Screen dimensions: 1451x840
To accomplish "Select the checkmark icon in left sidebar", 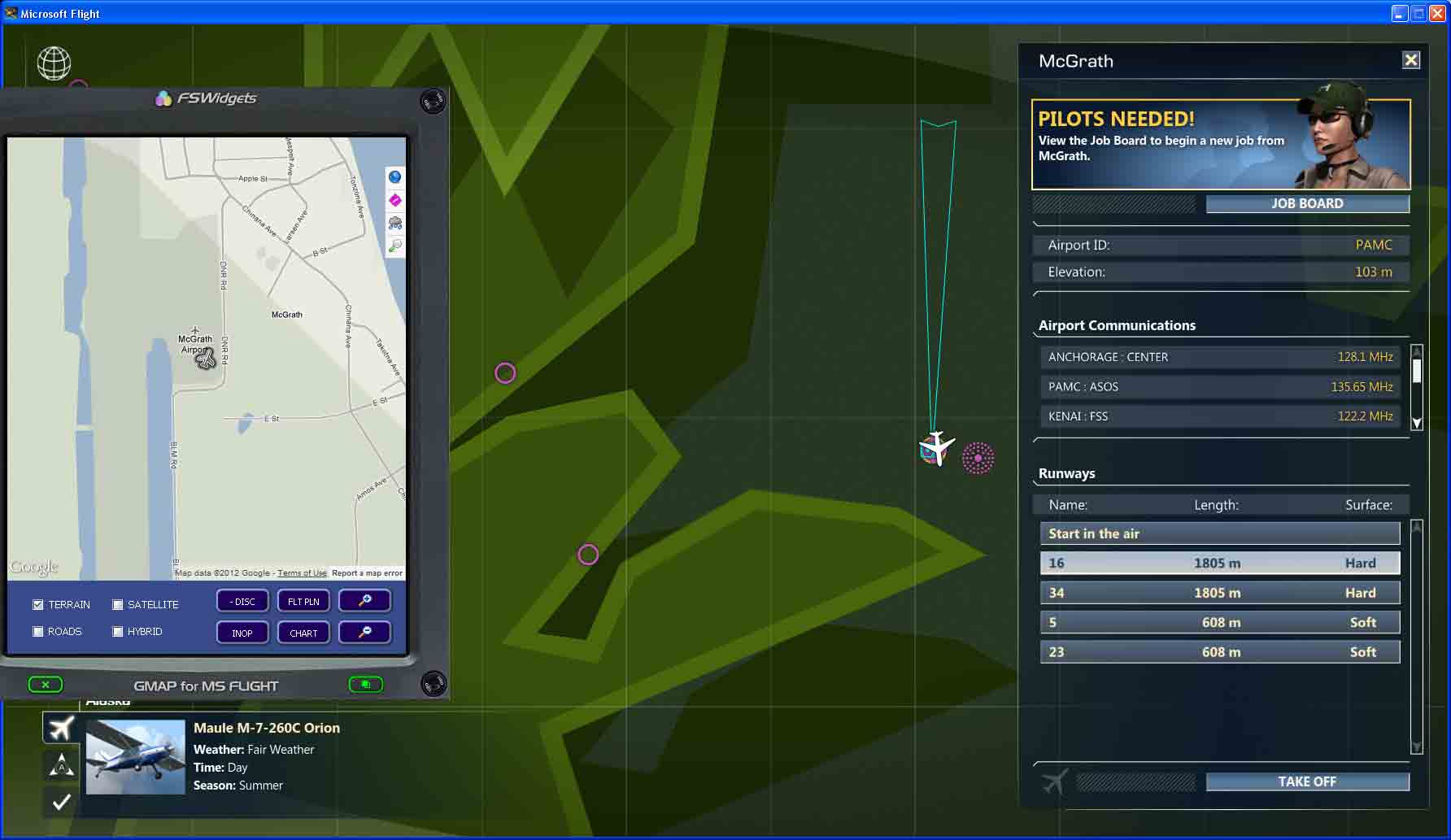I will 61,803.
